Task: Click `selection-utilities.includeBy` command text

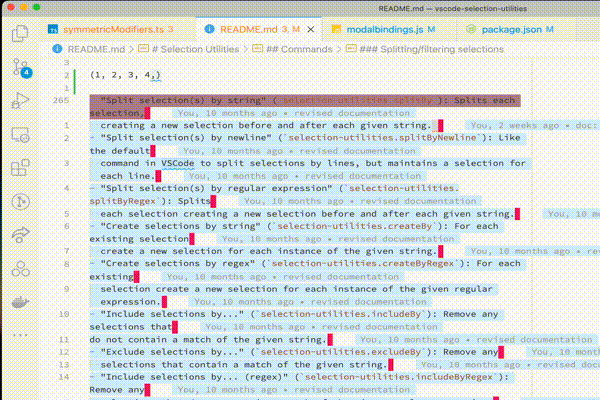Action: point(341,314)
